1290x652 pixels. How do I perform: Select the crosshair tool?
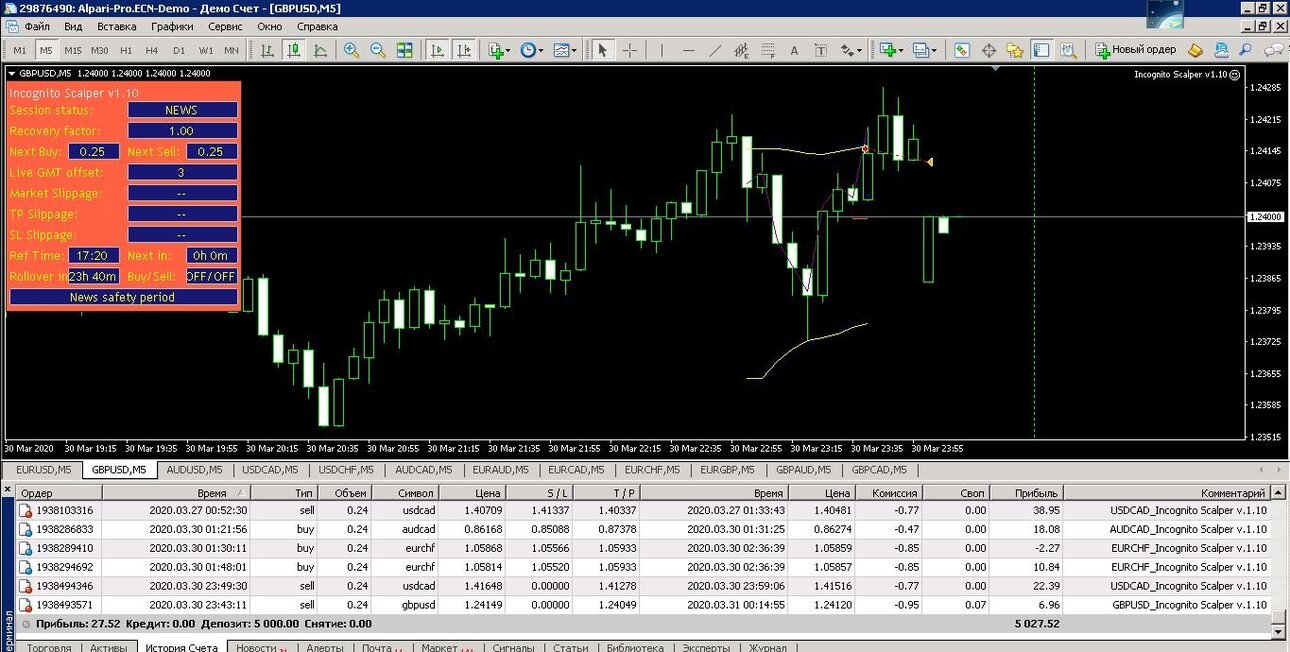[x=629, y=50]
